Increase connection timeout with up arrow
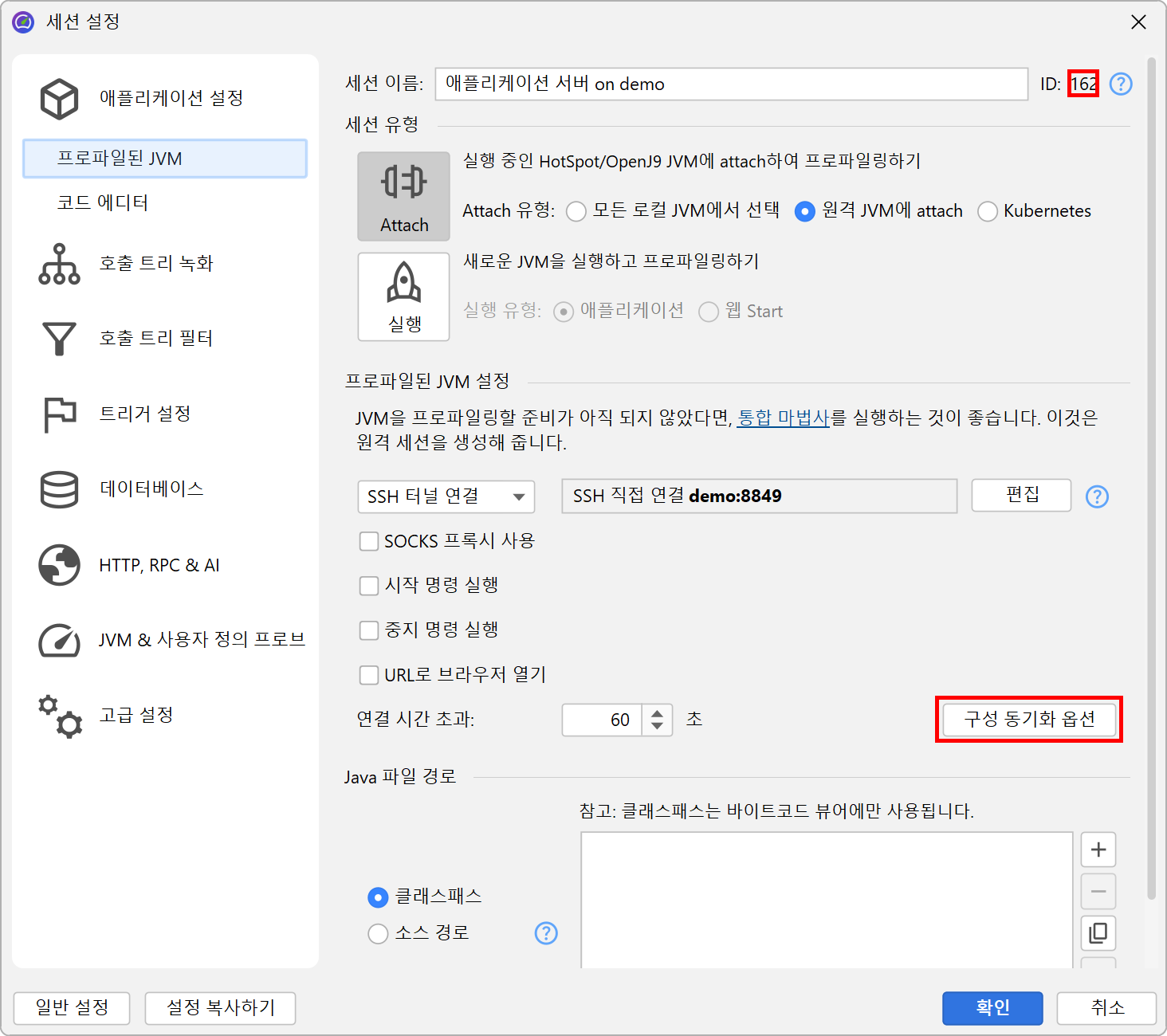 pos(657,712)
